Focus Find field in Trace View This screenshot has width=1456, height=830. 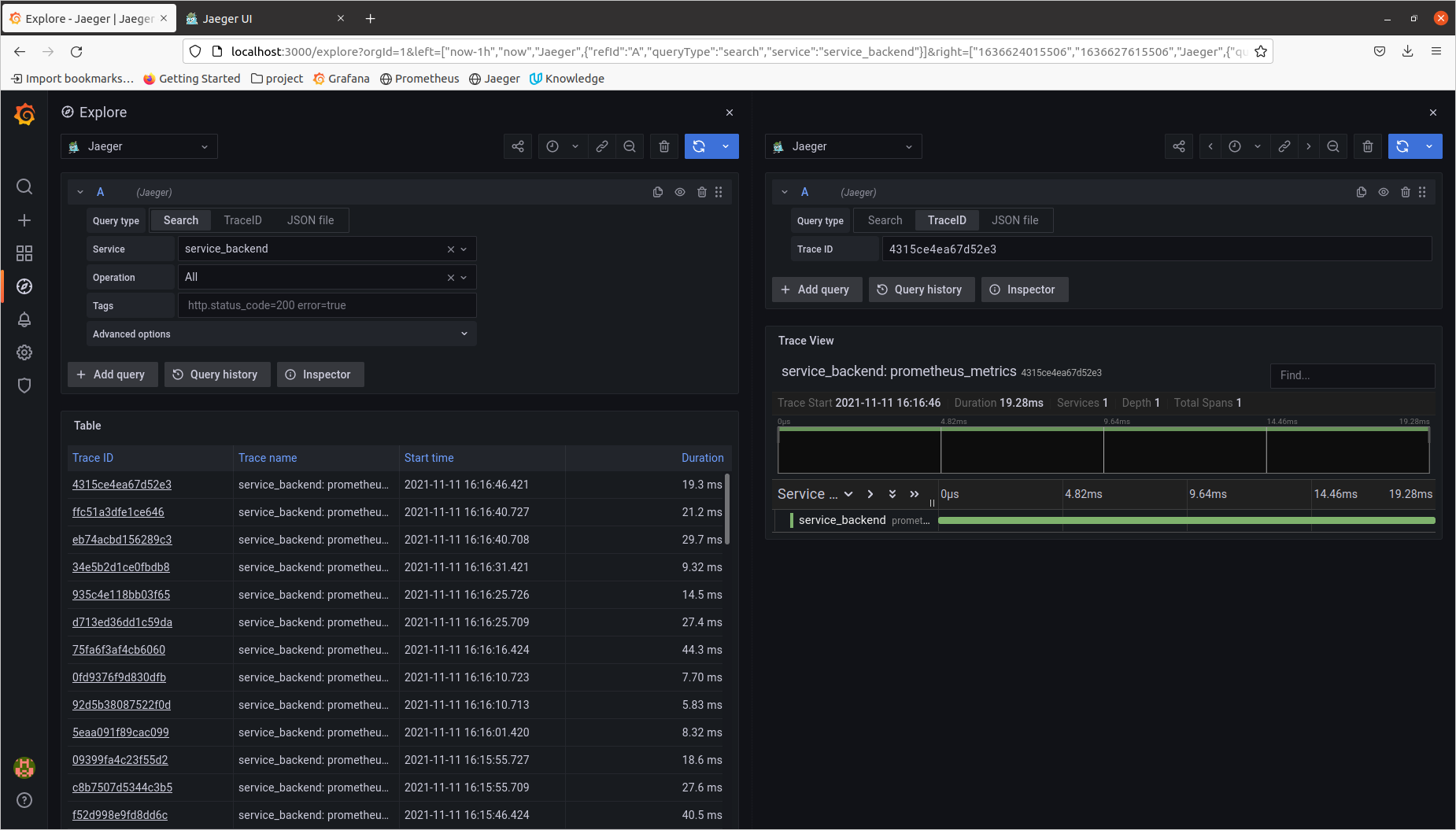[x=1352, y=375]
